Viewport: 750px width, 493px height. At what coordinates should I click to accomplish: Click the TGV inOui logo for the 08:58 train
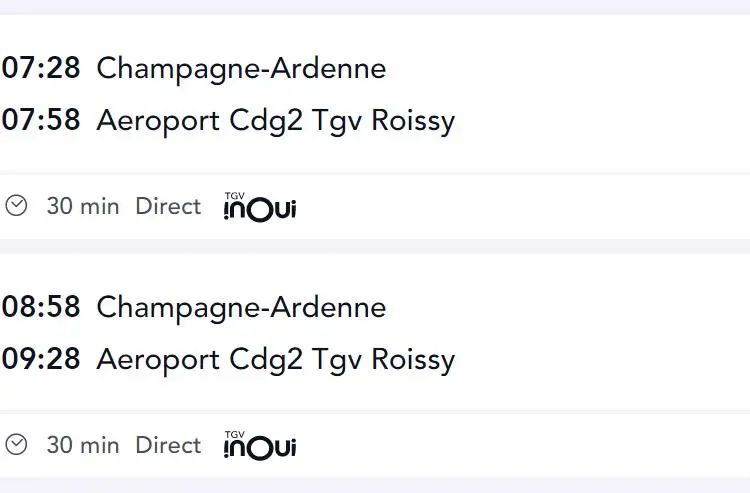click(260, 445)
